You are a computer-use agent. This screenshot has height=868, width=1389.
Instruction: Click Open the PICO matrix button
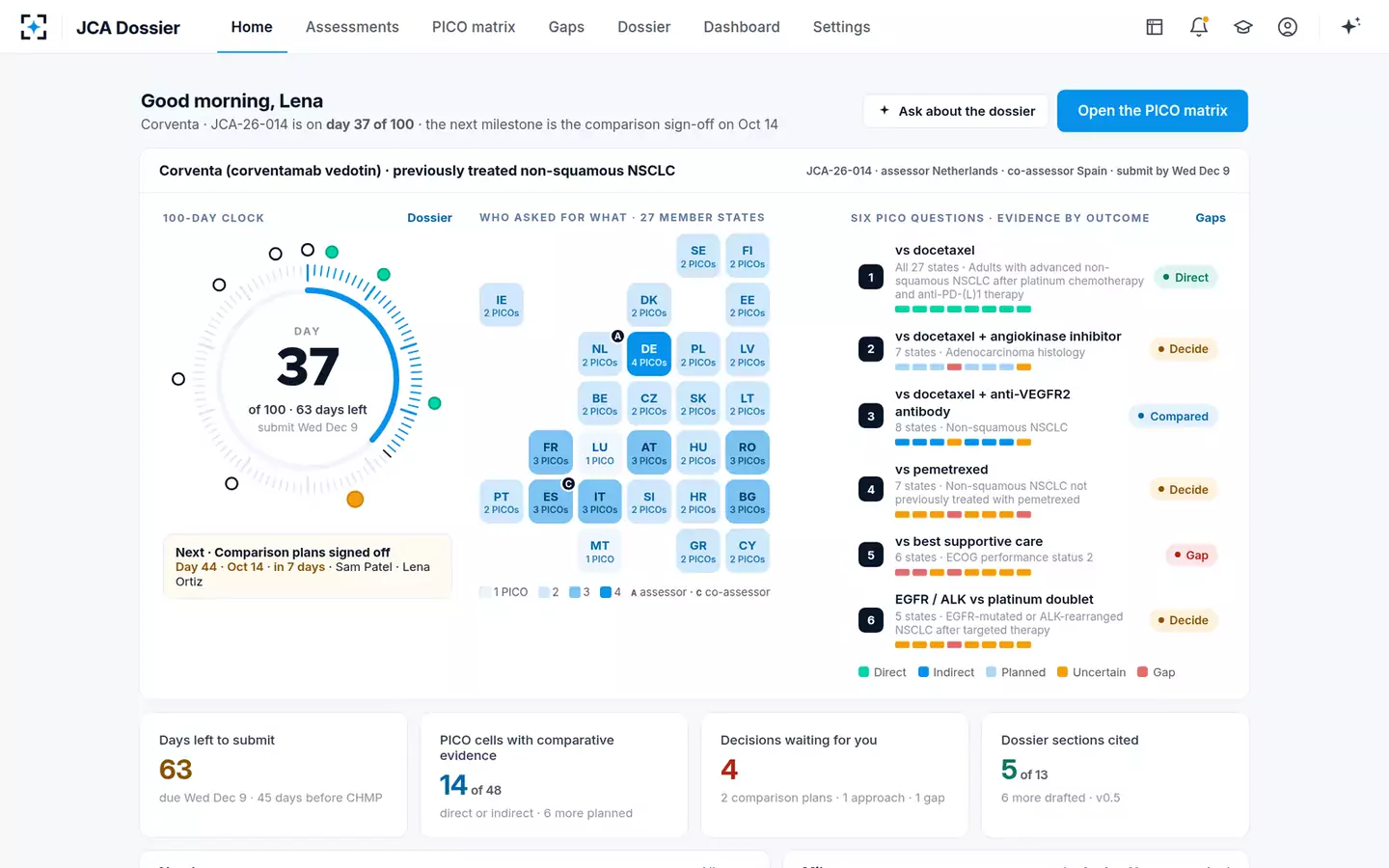[x=1153, y=111]
